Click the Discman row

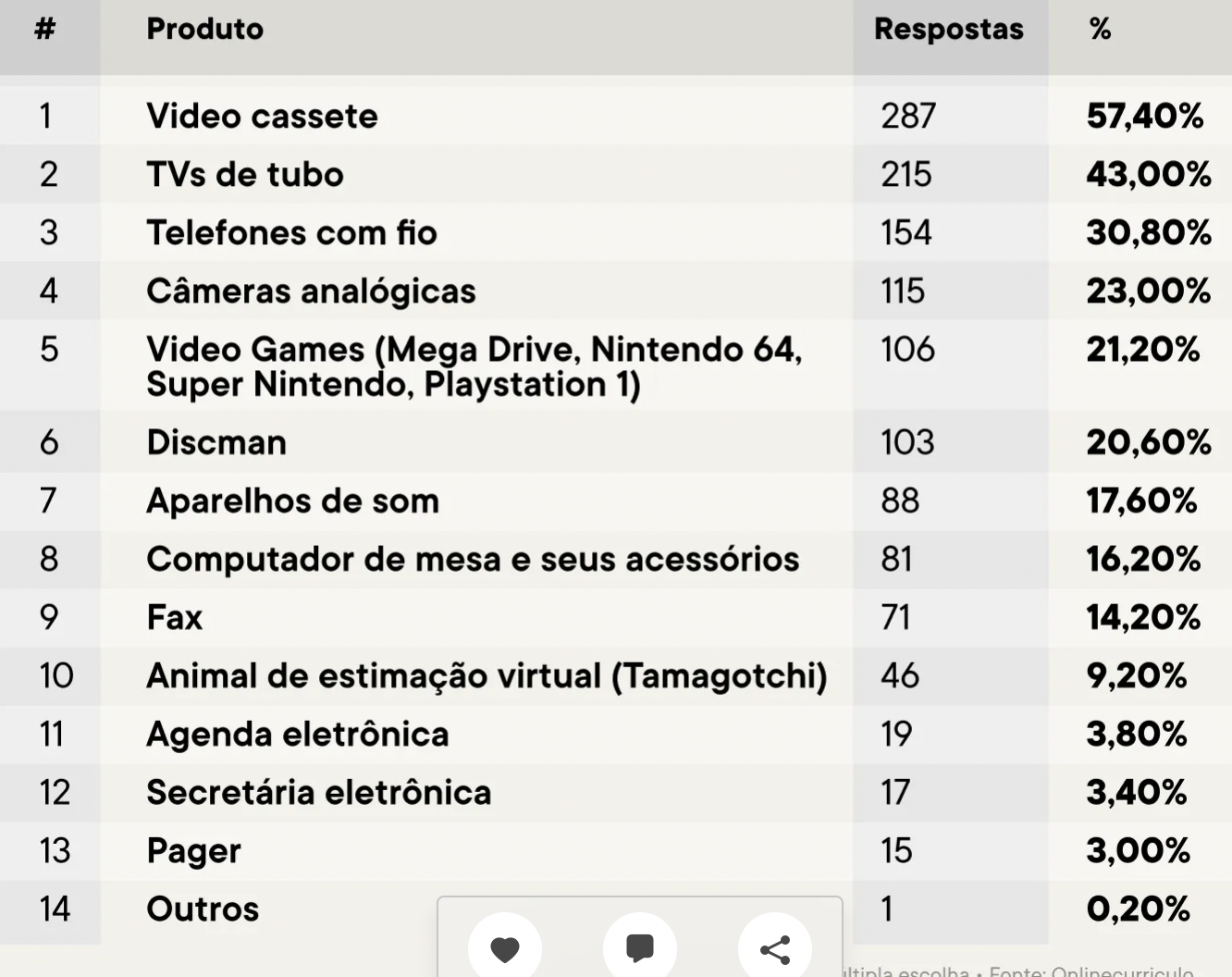[616, 442]
